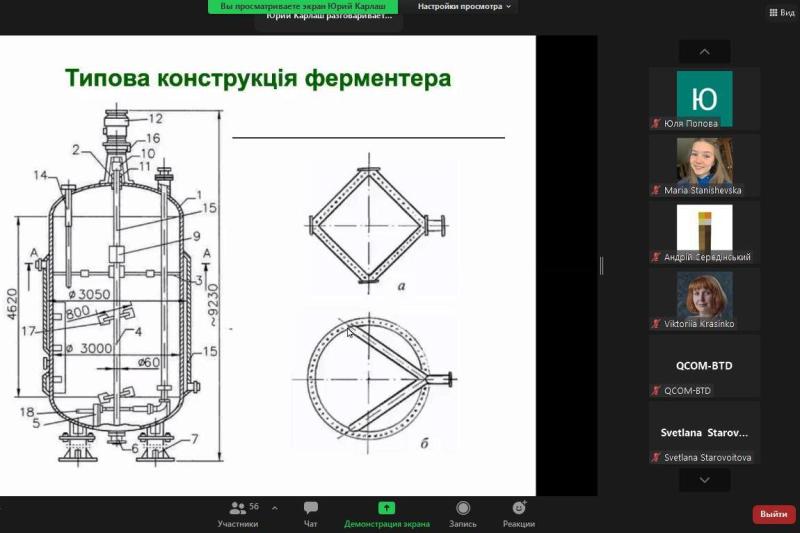Open Настройки просмотра dropdown

[464, 7]
